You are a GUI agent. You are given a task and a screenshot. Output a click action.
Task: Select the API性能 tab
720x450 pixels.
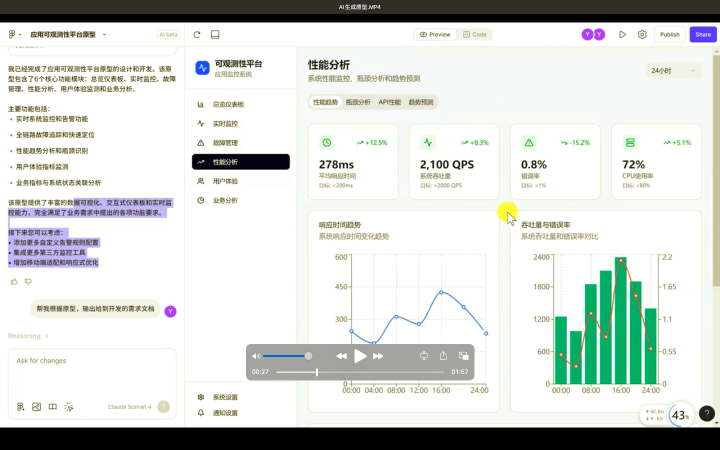click(389, 102)
